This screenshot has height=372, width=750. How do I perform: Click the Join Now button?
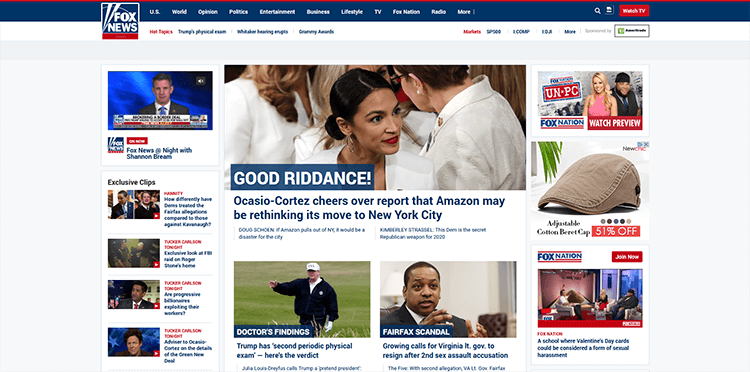[627, 257]
